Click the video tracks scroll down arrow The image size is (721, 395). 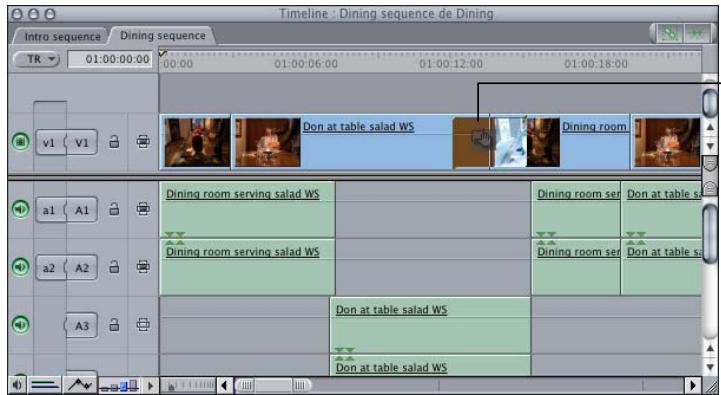click(710, 146)
